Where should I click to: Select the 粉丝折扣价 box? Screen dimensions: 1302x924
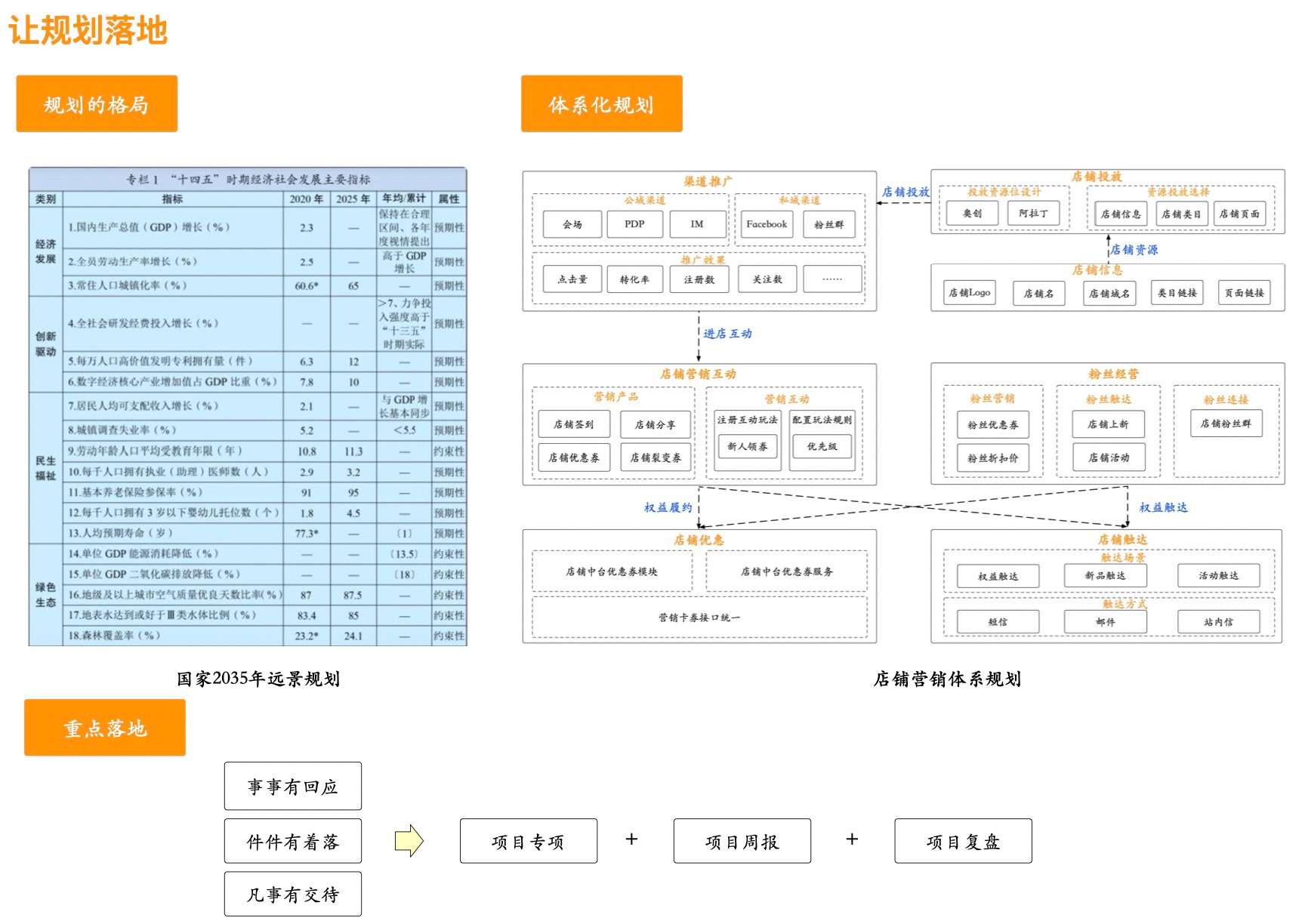point(993,458)
